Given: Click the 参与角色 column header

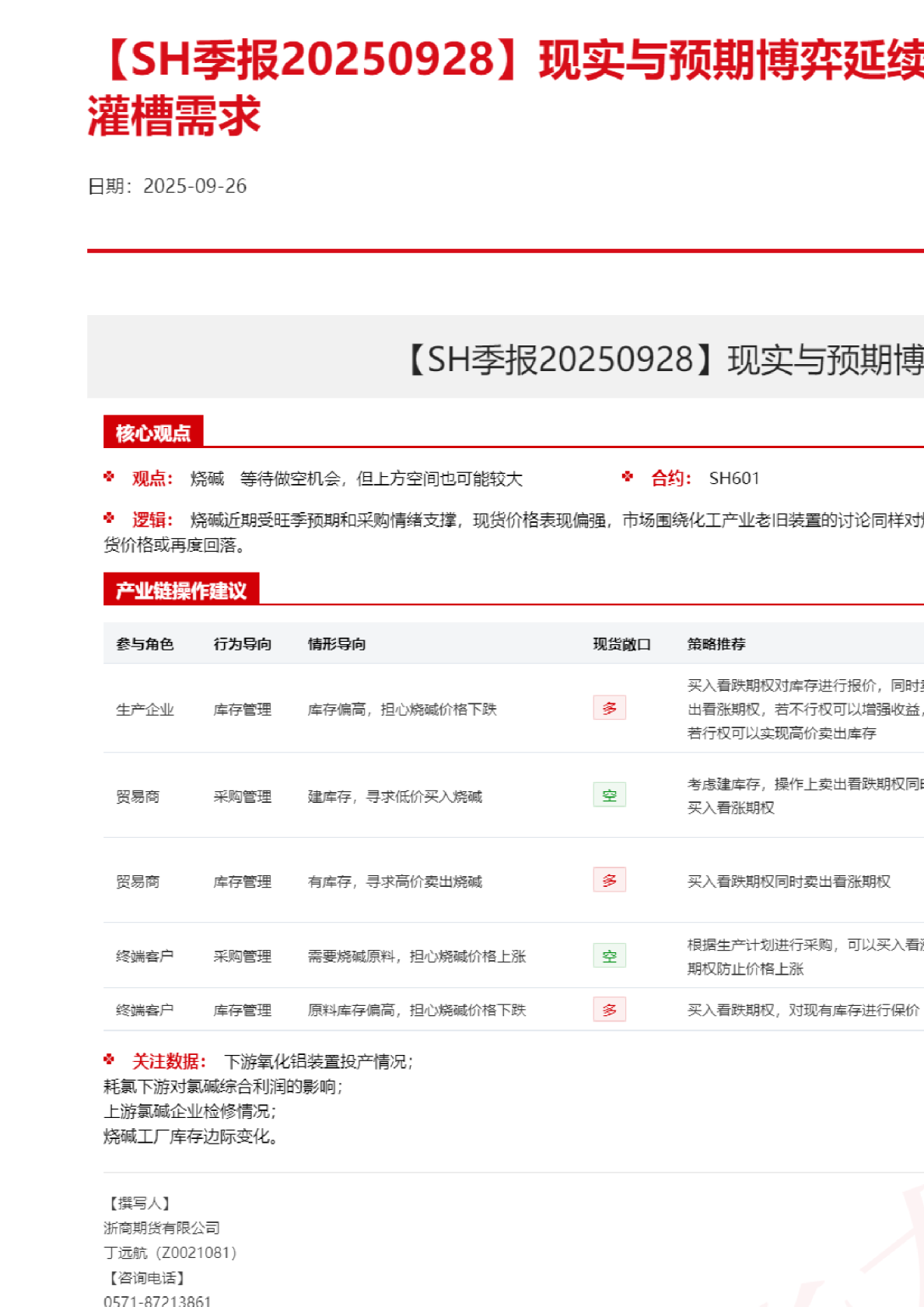Looking at the screenshot, I should (x=145, y=644).
